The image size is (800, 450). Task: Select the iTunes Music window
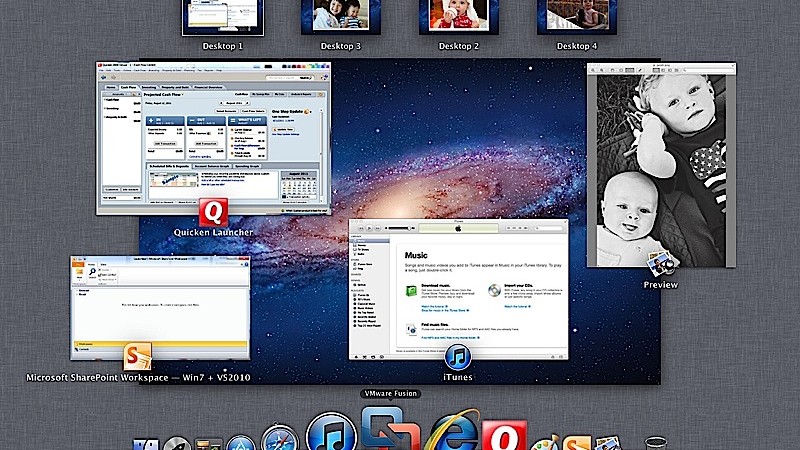[457, 290]
